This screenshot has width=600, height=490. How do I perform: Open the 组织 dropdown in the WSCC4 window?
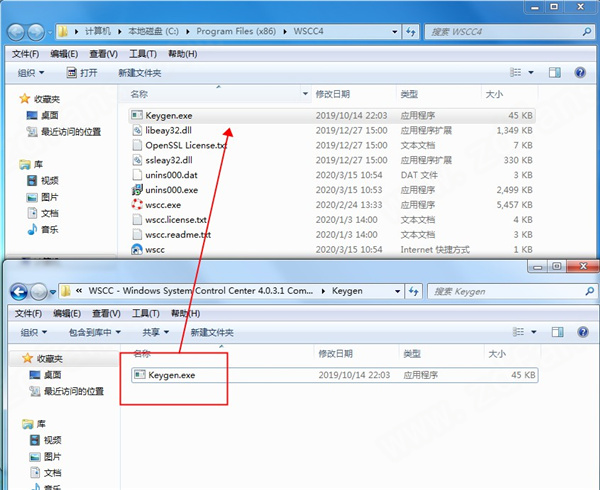point(31,73)
